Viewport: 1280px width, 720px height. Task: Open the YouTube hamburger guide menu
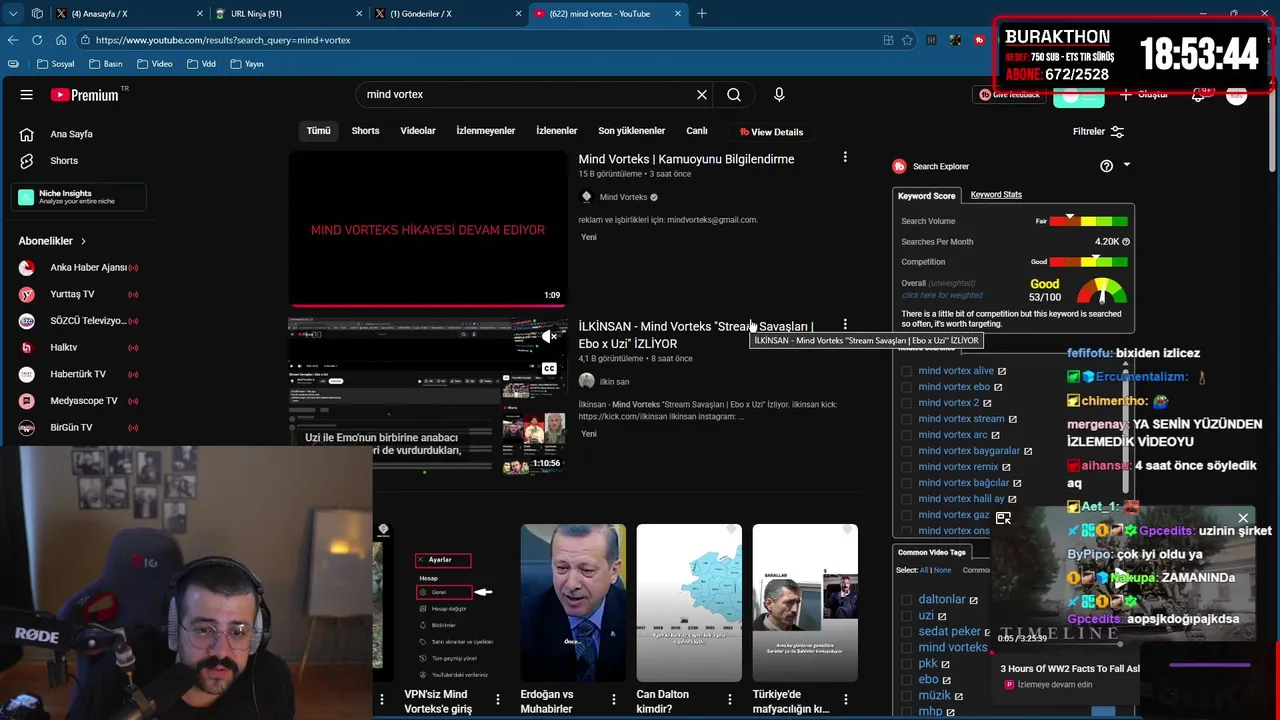(27, 95)
